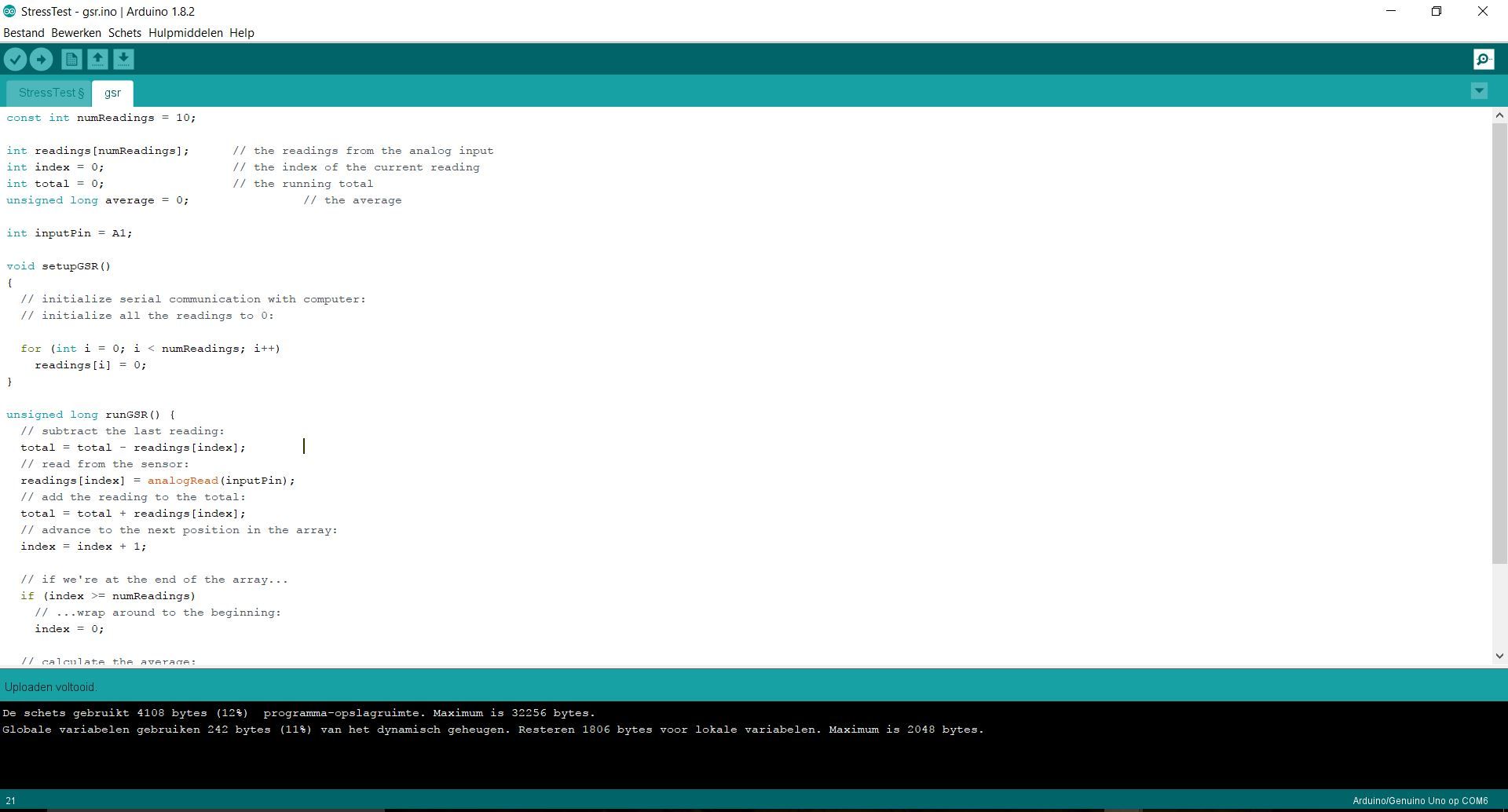Viewport: 1508px width, 812px height.
Task: Open the tab management dropdown arrow
Action: coord(1479,90)
